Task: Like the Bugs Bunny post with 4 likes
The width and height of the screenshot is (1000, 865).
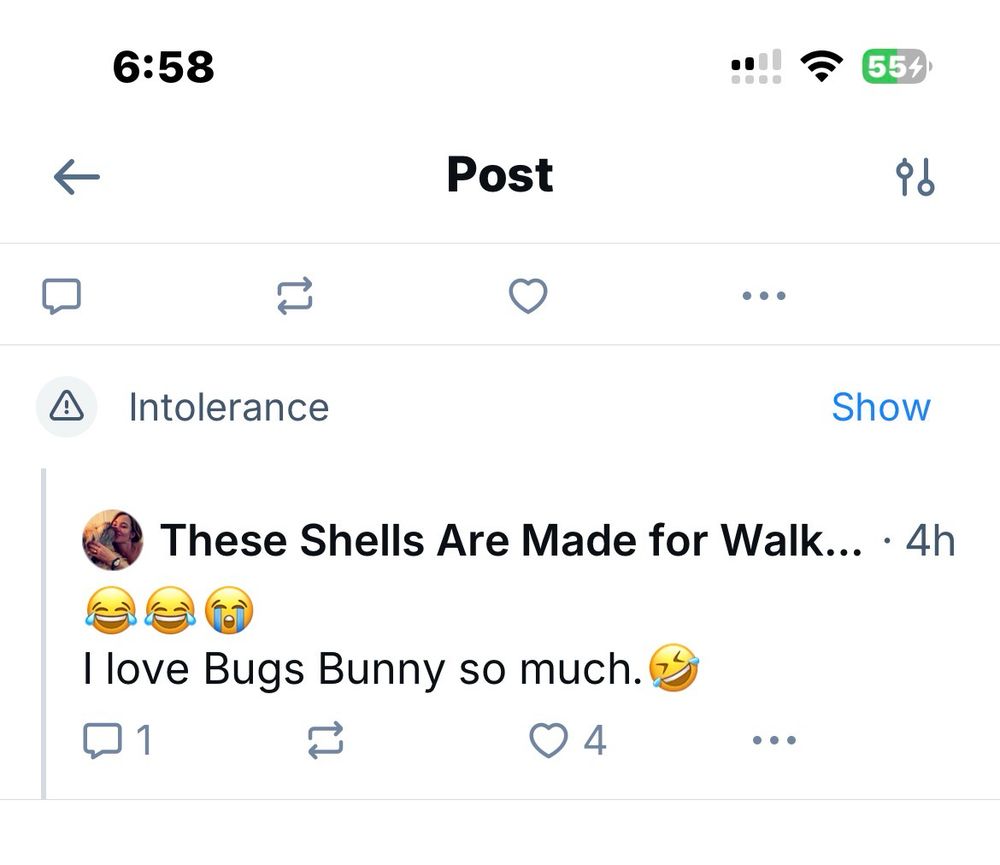Action: point(549,741)
